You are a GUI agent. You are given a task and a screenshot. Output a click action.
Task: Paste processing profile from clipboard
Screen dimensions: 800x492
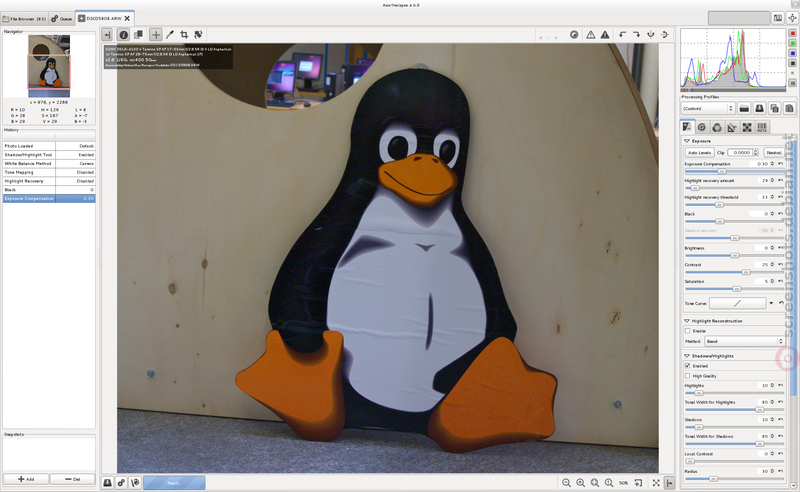tap(789, 108)
